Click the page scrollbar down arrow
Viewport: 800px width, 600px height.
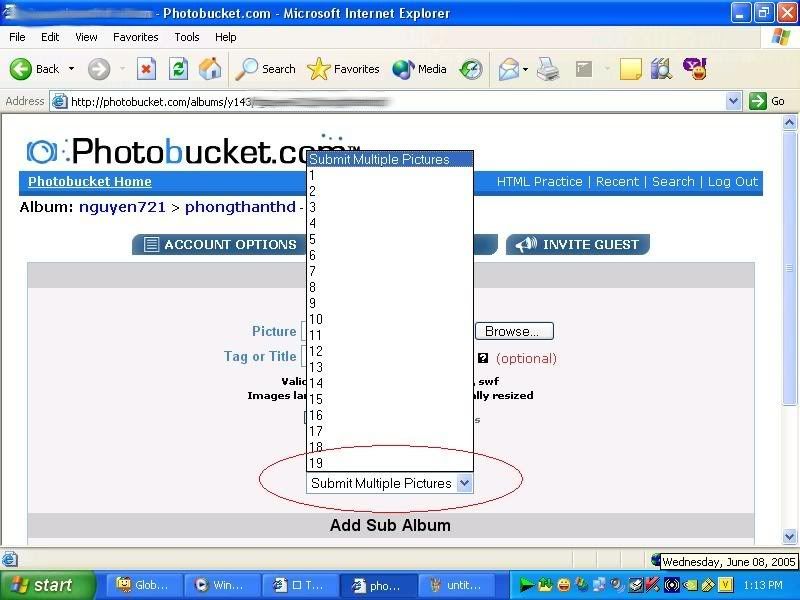(789, 536)
